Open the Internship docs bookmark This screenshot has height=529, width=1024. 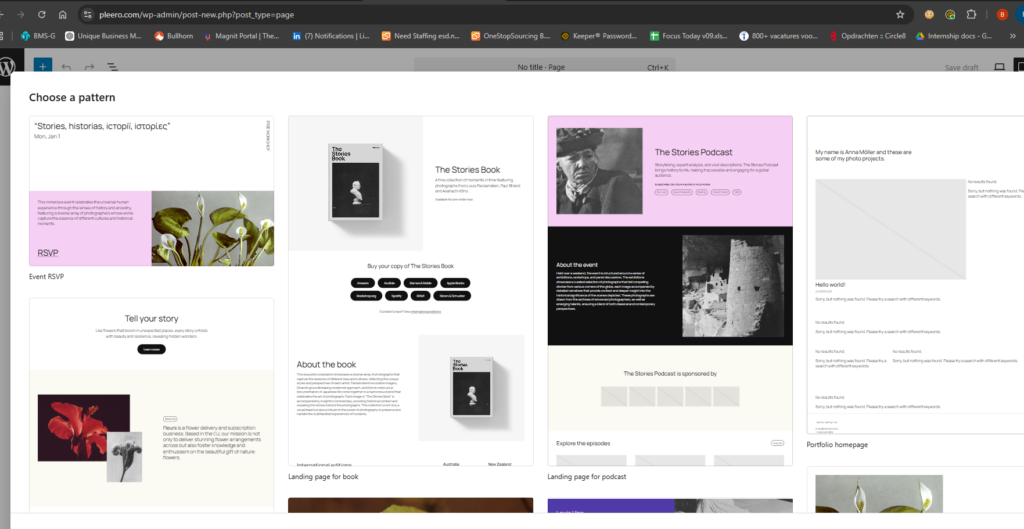tap(968, 36)
